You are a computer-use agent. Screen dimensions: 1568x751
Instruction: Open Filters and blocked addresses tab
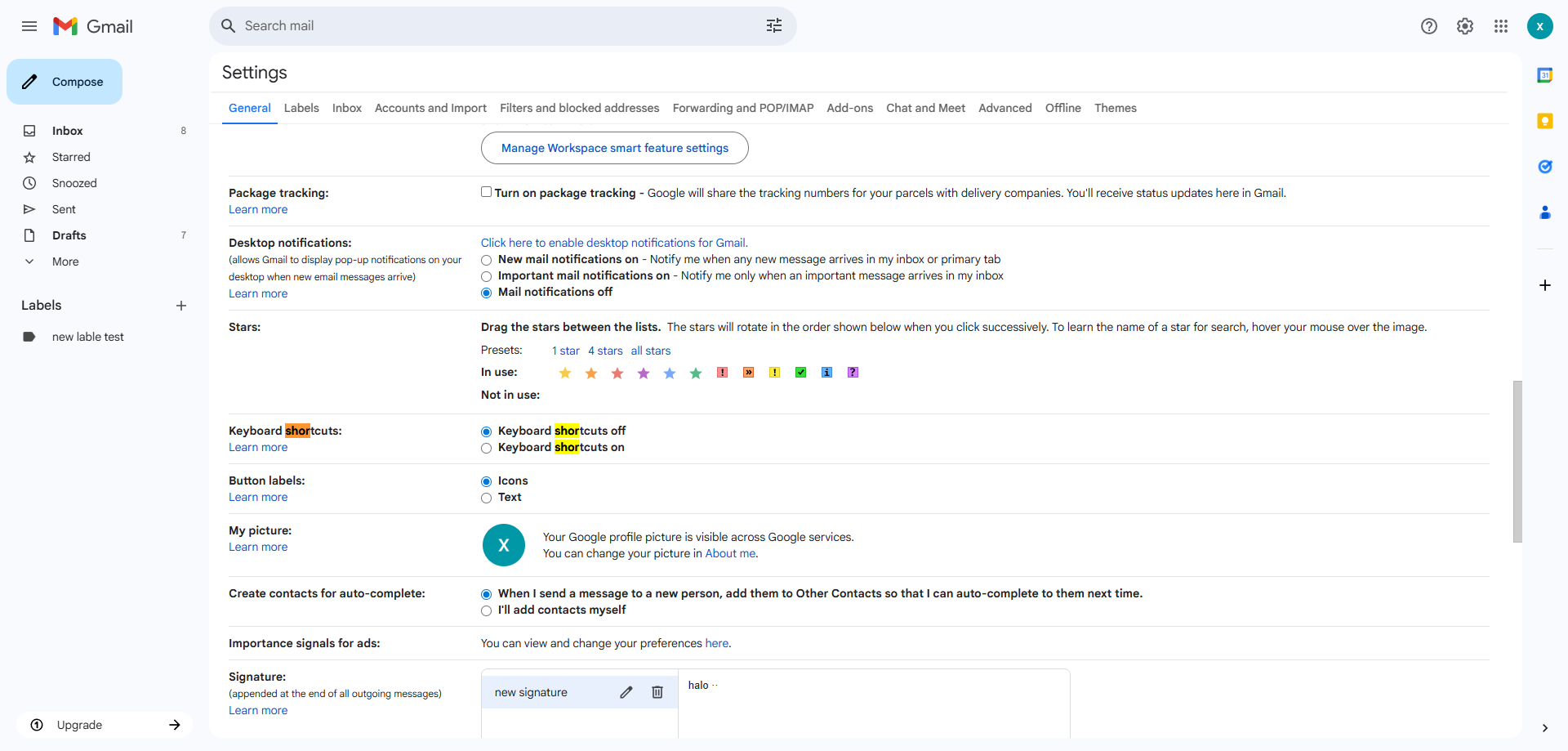[580, 108]
